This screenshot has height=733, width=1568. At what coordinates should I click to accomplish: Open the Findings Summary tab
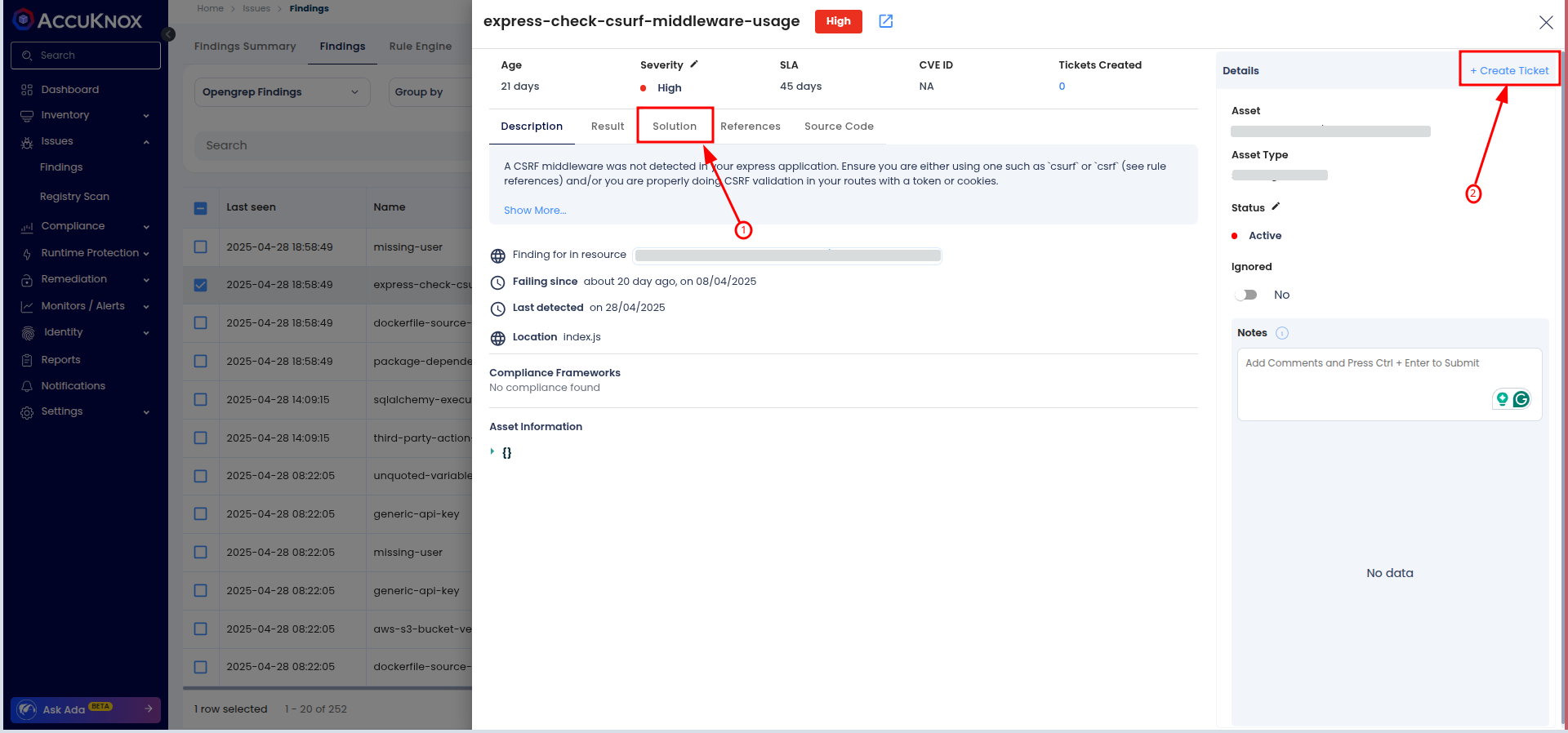coord(245,47)
